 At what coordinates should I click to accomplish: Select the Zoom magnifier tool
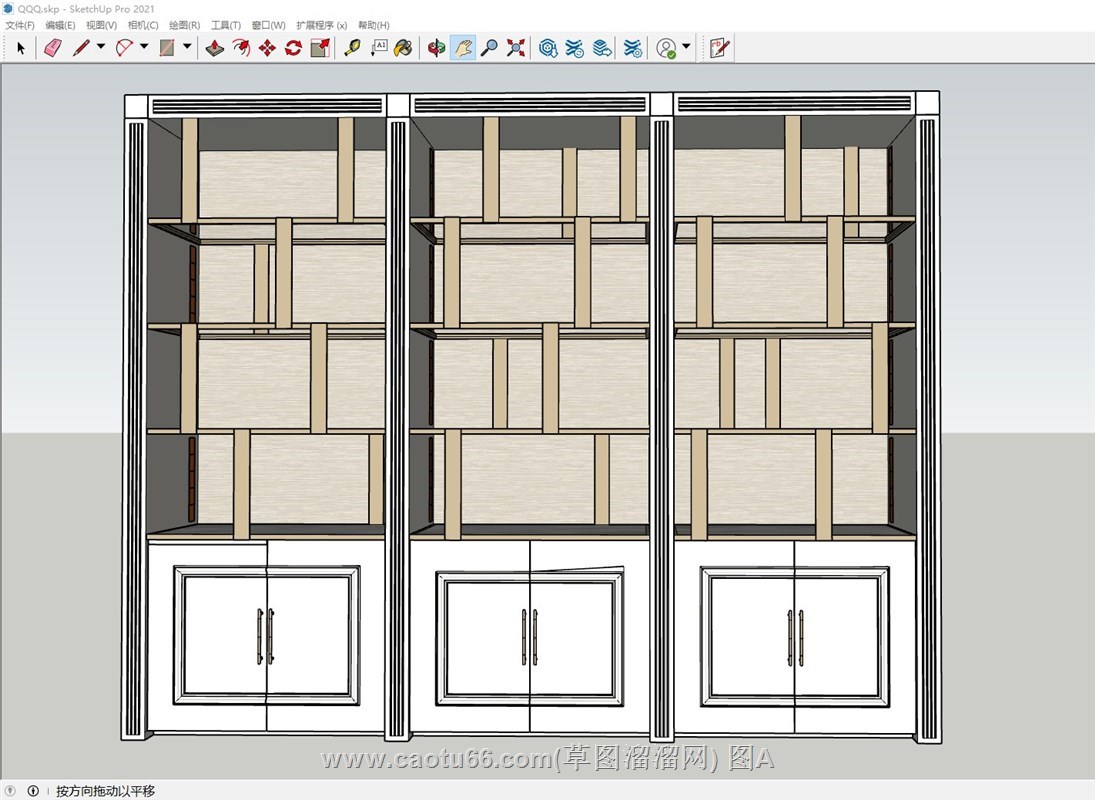click(489, 47)
